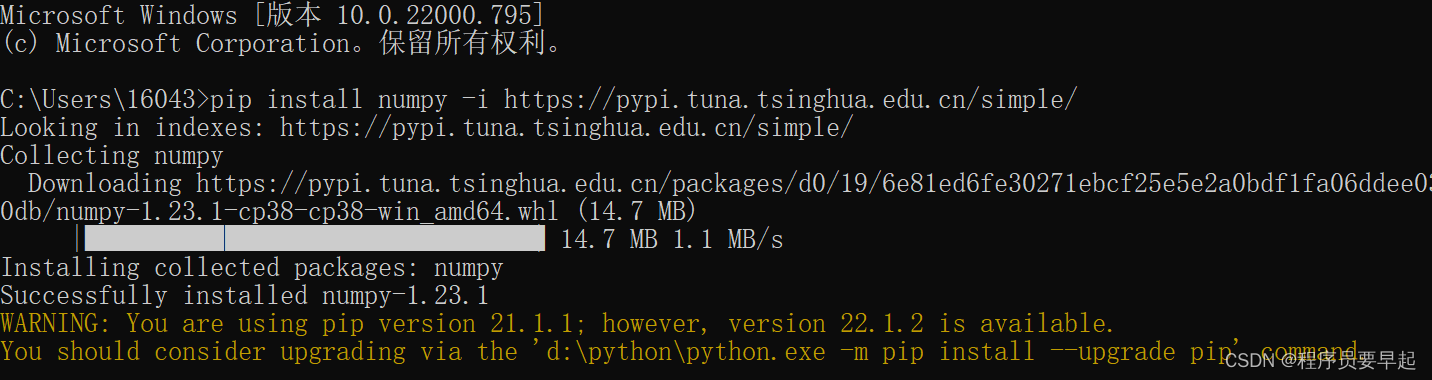Click Successfully installed numpy-1.23.1 message
The height and width of the screenshot is (380, 1432).
click(x=244, y=296)
